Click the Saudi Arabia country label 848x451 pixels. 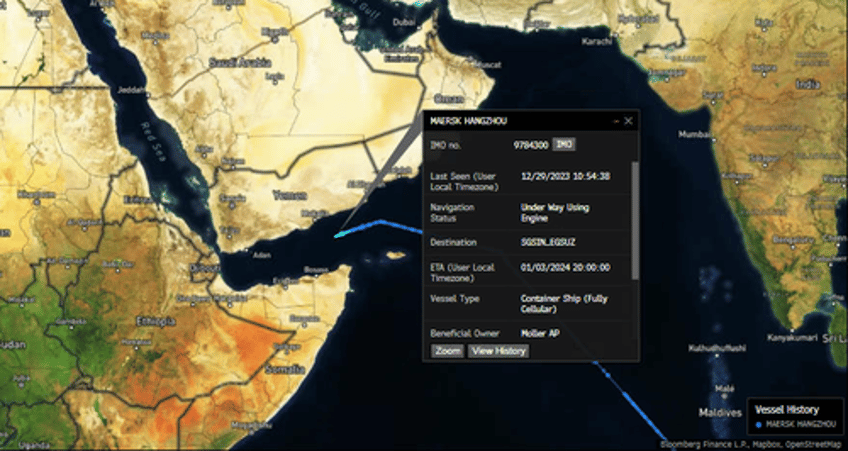(240, 63)
